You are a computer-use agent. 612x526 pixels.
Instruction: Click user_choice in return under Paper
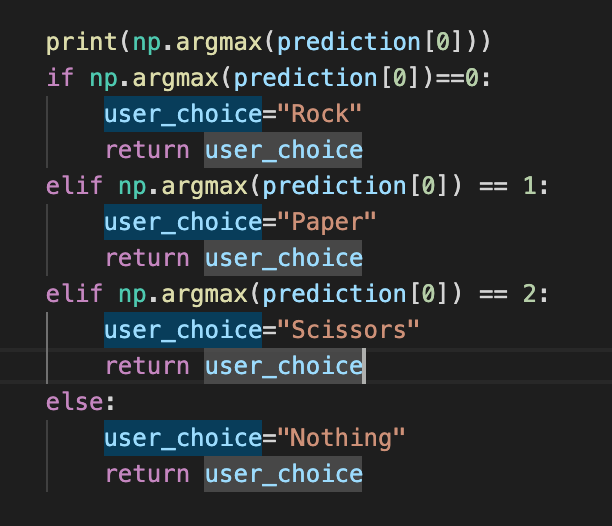(283, 258)
